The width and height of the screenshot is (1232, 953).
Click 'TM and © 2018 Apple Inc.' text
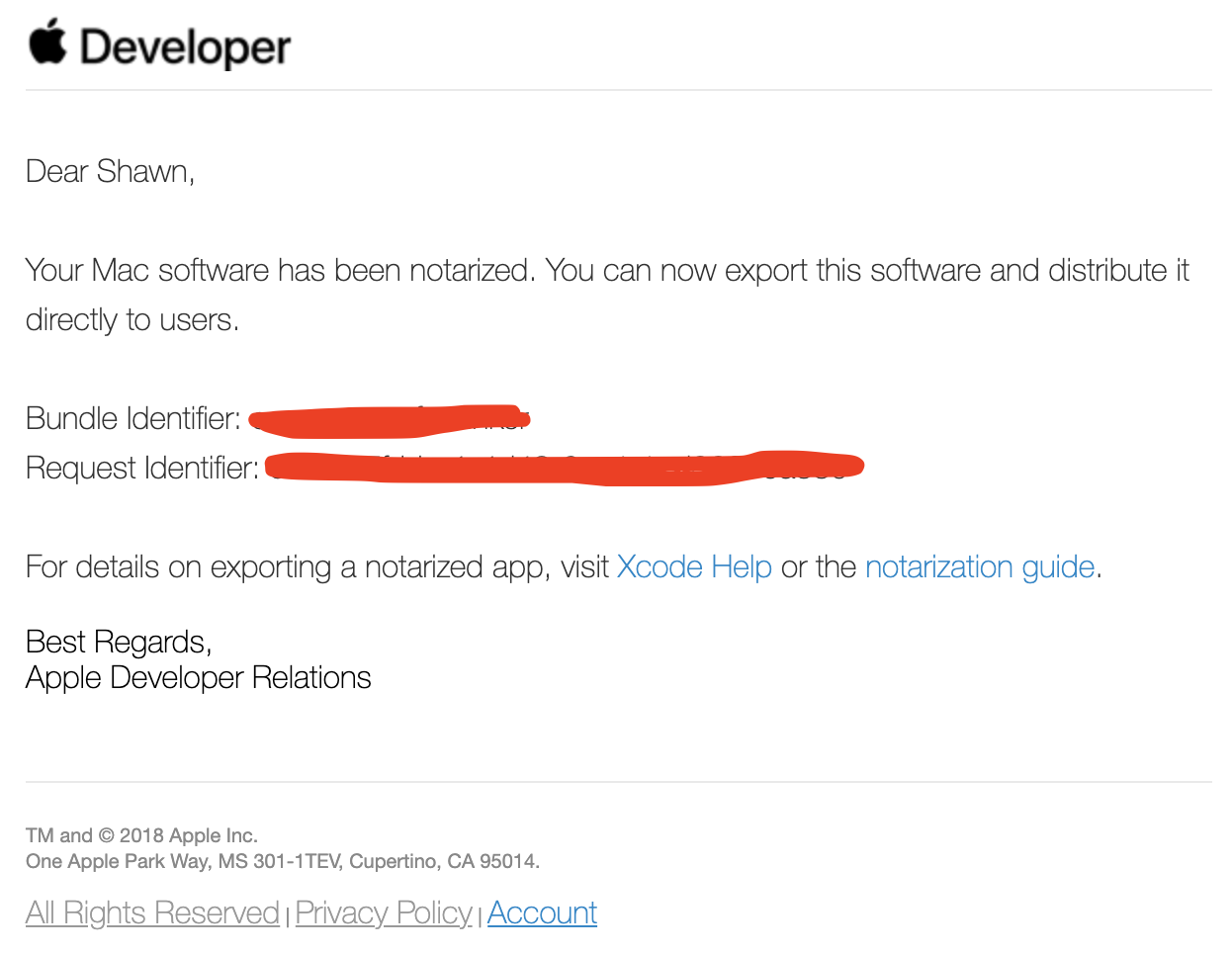coord(141,835)
